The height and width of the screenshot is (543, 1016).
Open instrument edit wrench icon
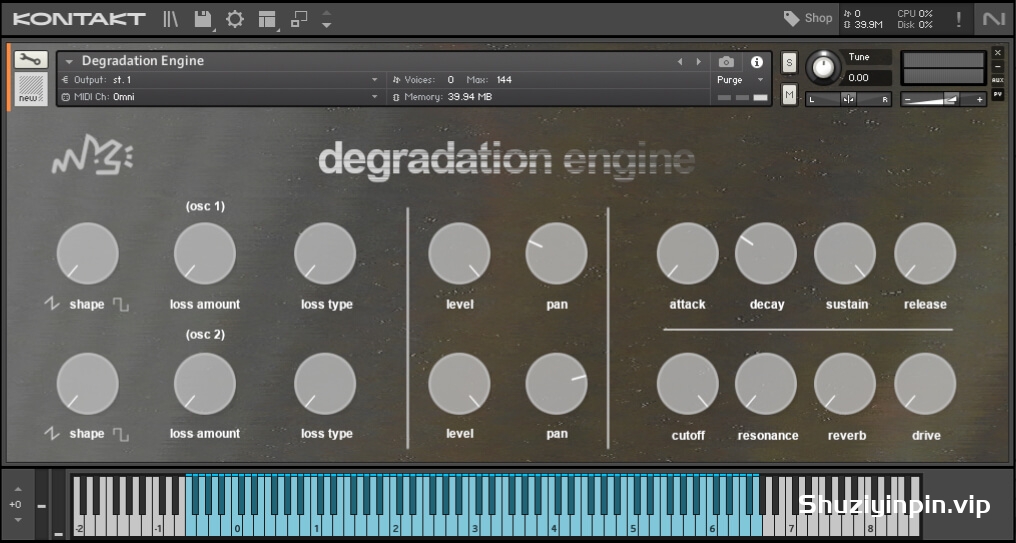click(x=30, y=60)
